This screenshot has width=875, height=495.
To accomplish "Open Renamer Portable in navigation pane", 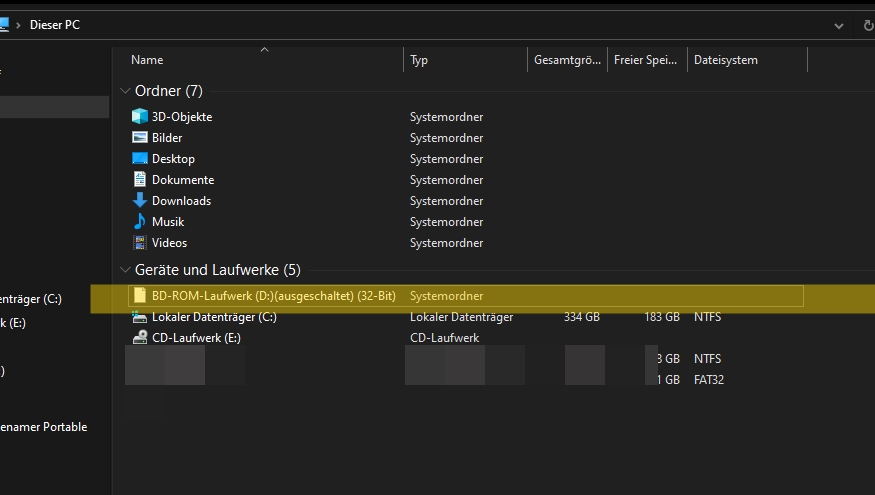I will [x=44, y=427].
